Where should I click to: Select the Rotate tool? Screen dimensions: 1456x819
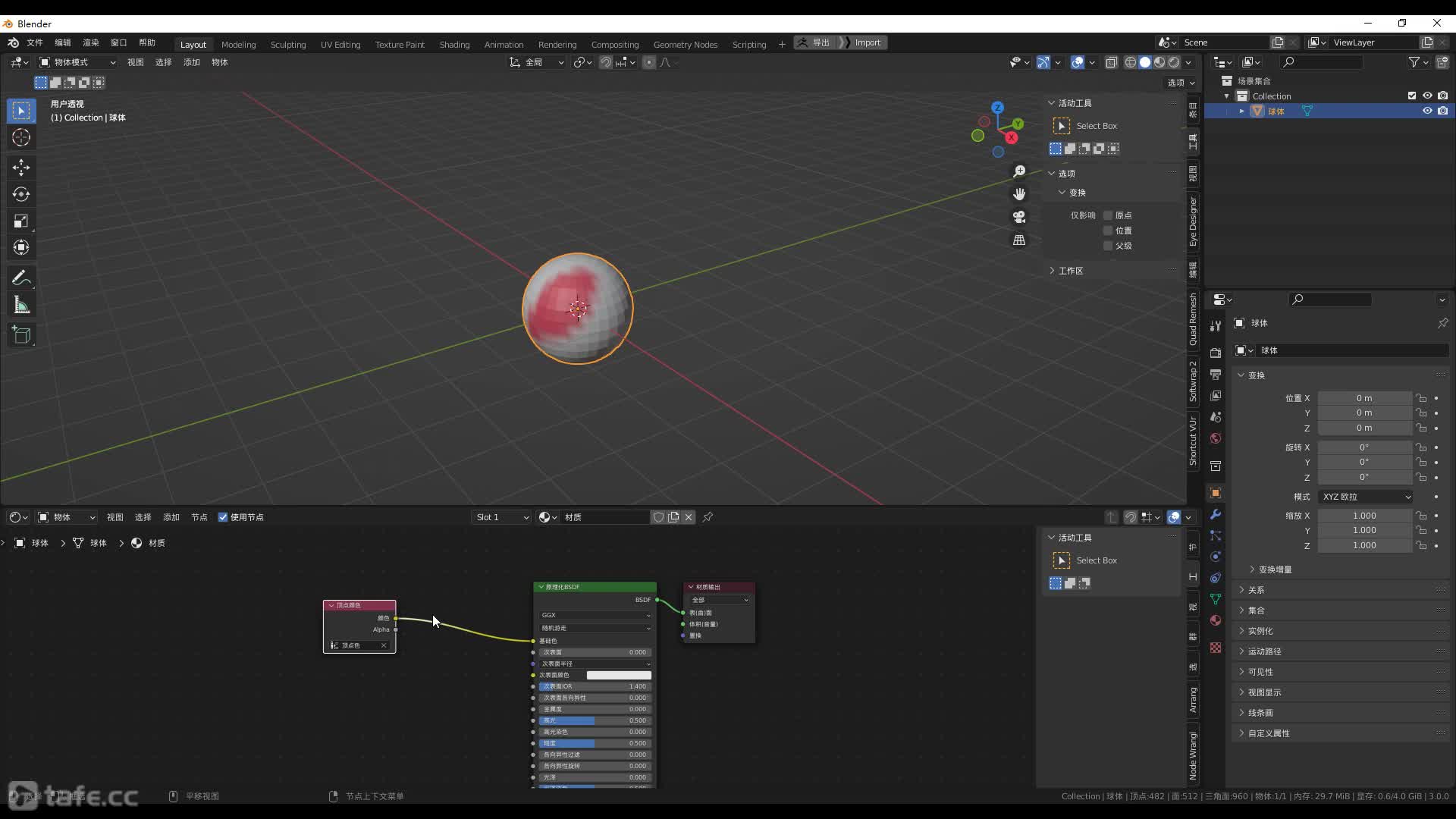click(x=21, y=194)
